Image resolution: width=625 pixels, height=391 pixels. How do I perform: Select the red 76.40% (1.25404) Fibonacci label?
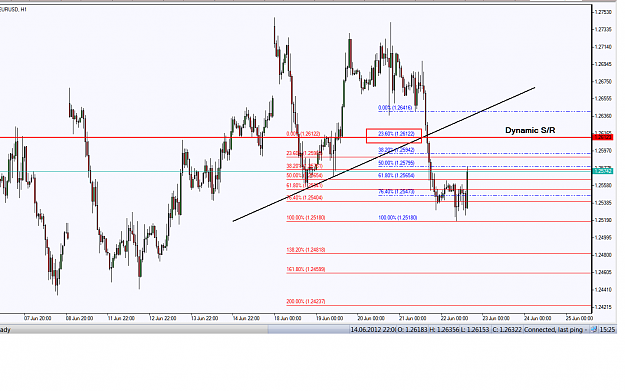(x=305, y=198)
